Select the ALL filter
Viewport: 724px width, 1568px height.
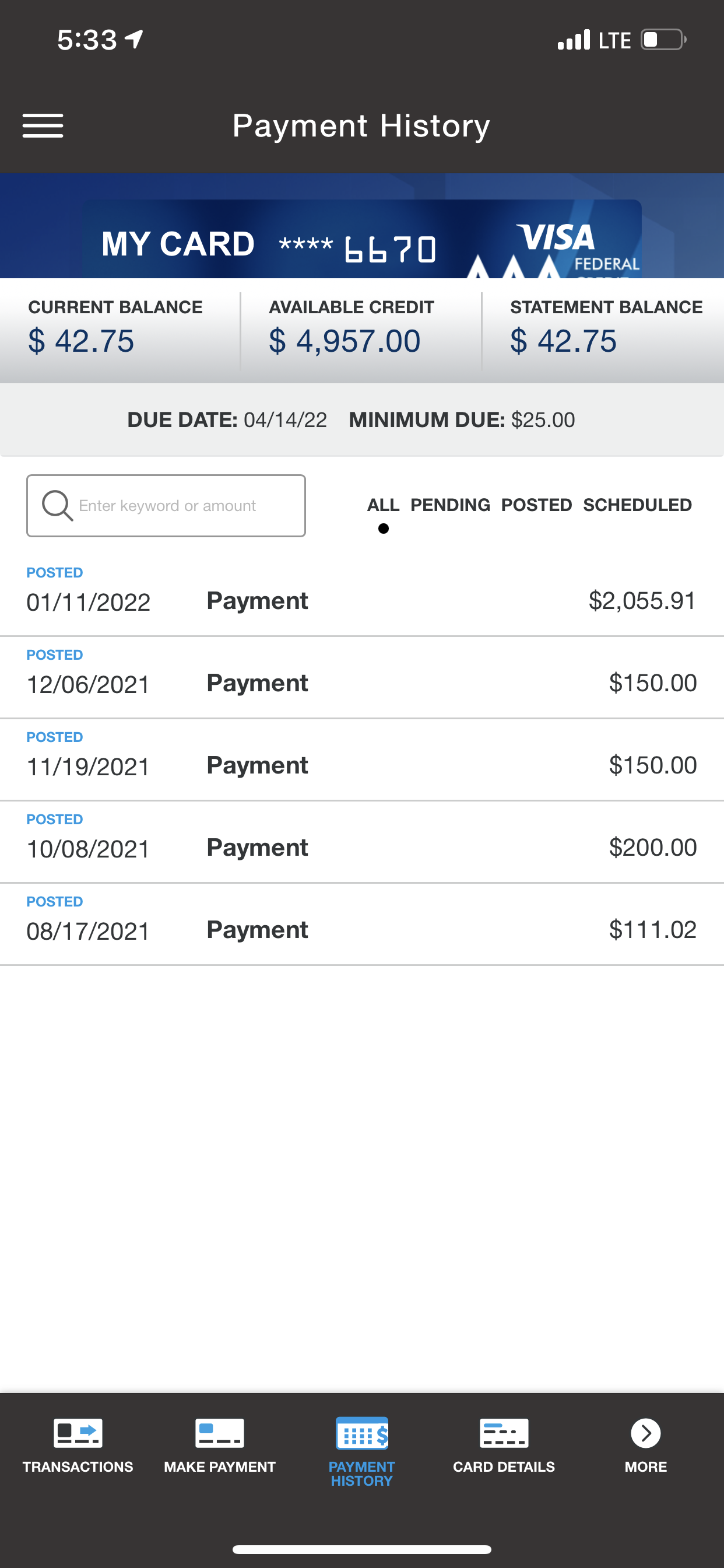(x=382, y=505)
